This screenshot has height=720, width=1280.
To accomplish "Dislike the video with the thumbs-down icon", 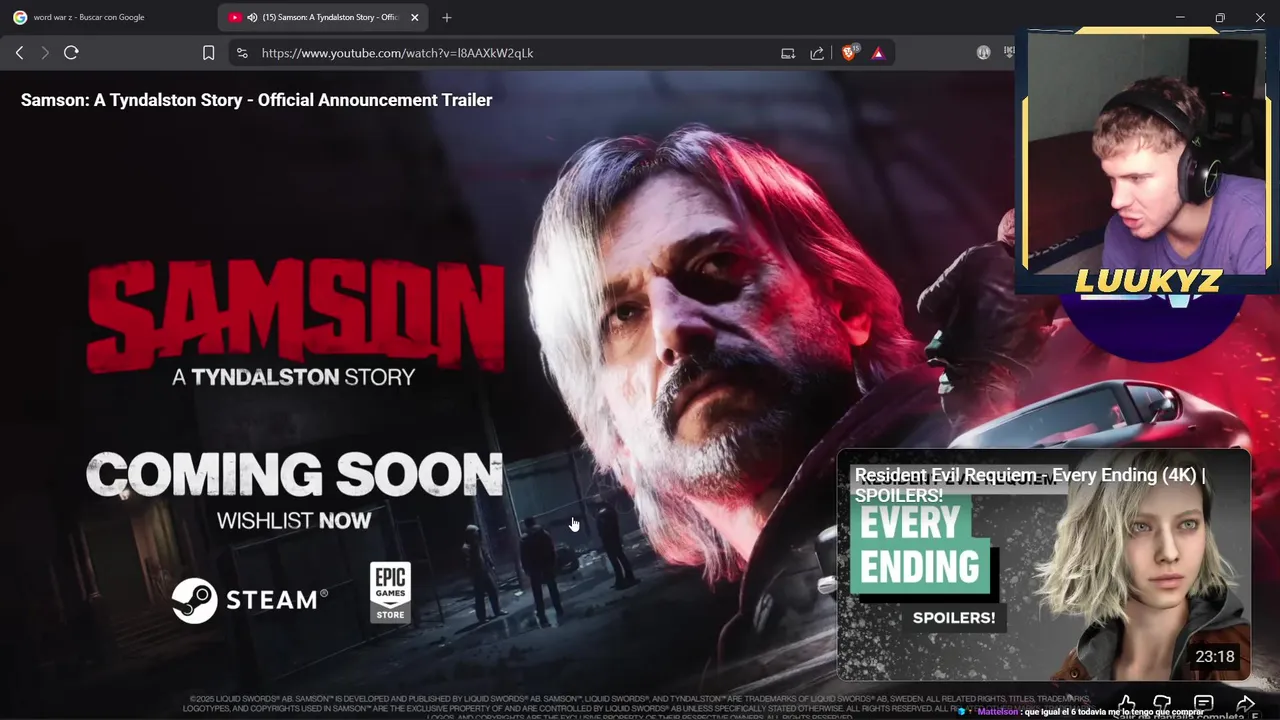I will [1162, 704].
